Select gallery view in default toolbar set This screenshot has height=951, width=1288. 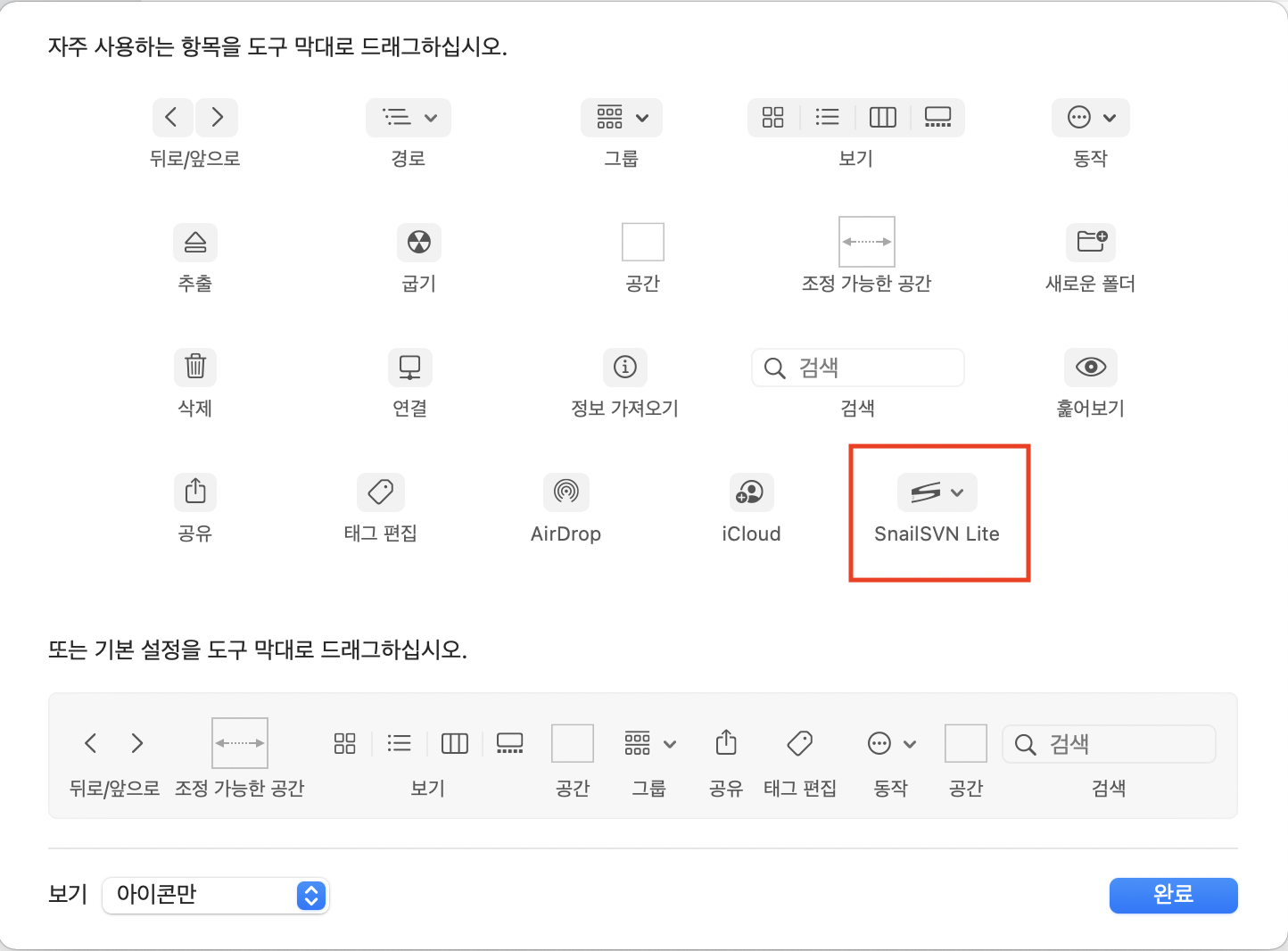tap(510, 743)
